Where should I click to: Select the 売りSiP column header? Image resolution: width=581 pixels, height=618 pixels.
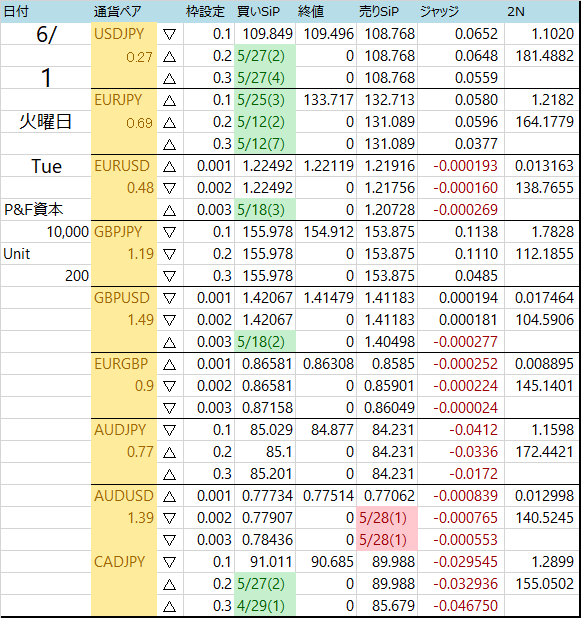click(x=387, y=11)
